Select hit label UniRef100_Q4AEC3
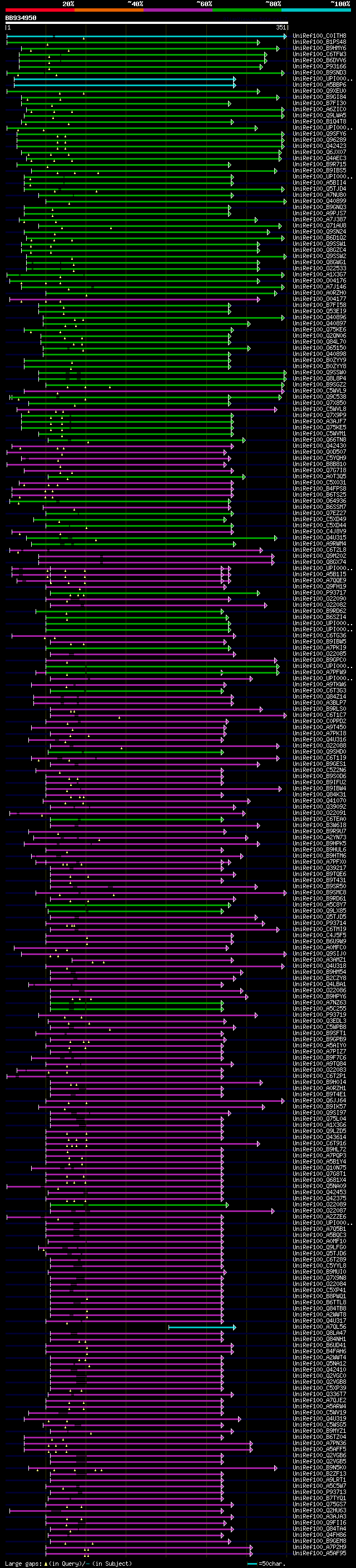Screen dimensions: 356x1568 coord(319,159)
